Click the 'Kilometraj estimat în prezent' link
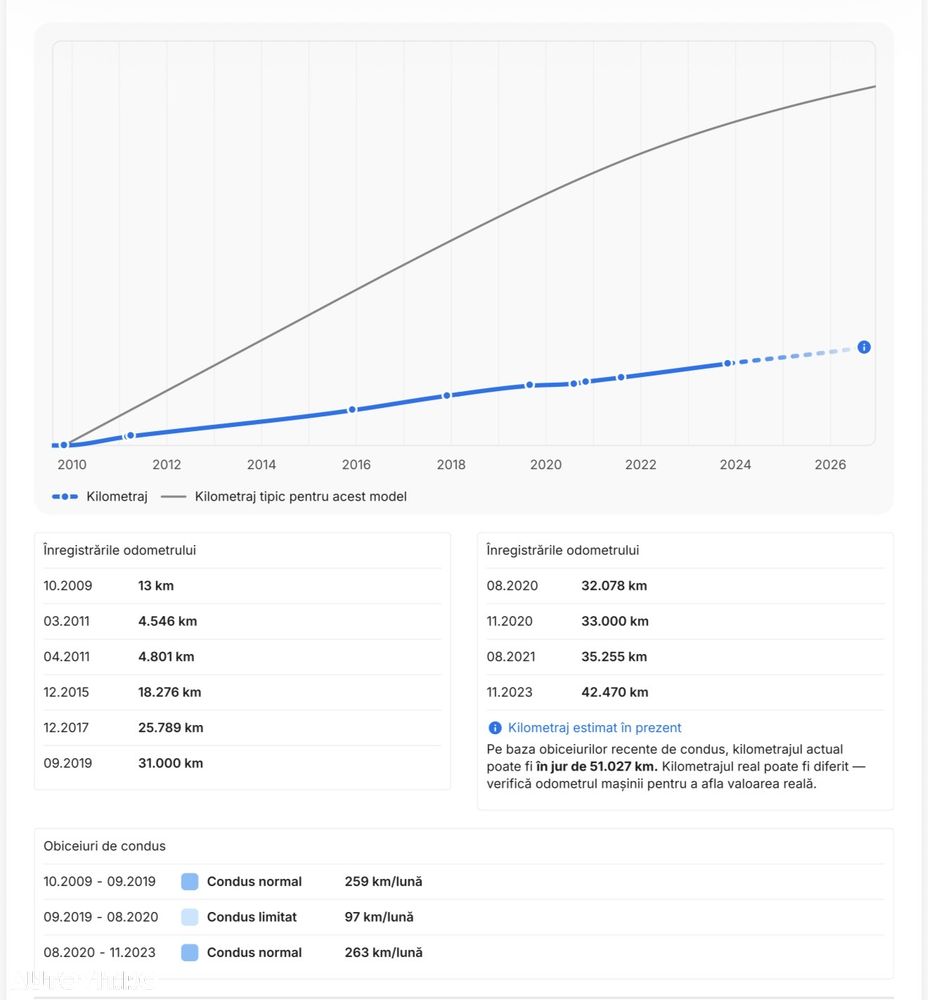 click(x=594, y=728)
